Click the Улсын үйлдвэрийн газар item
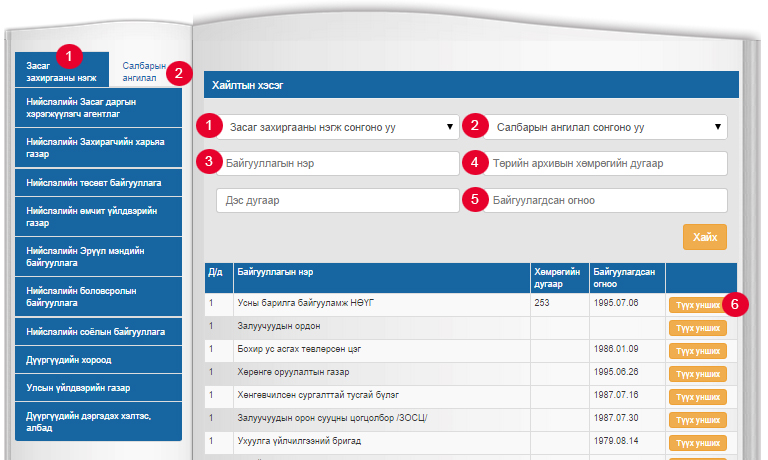Screen dimensions: 768x460 pos(98,386)
